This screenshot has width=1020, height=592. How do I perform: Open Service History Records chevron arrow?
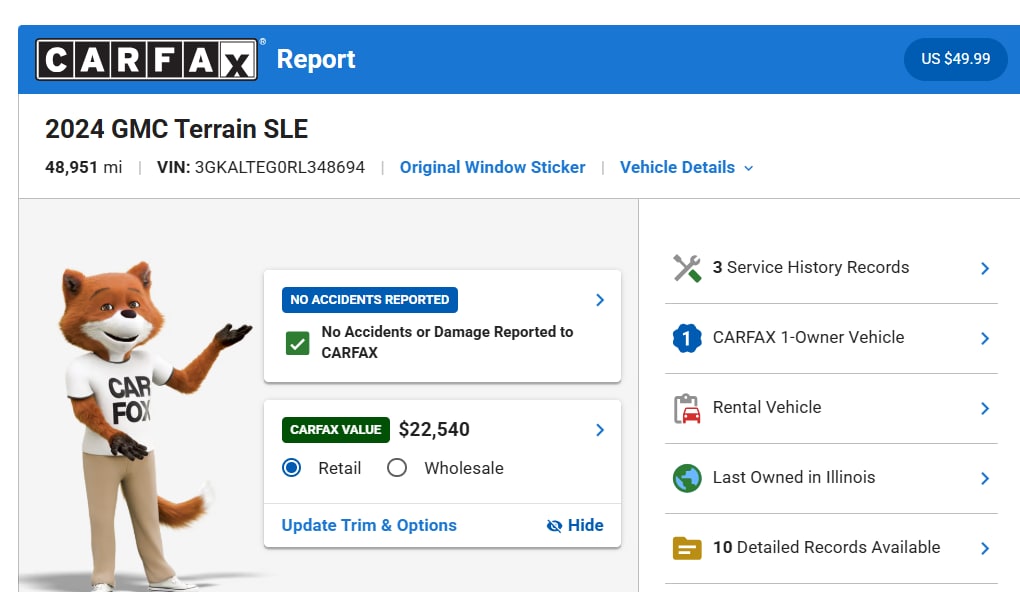985,269
